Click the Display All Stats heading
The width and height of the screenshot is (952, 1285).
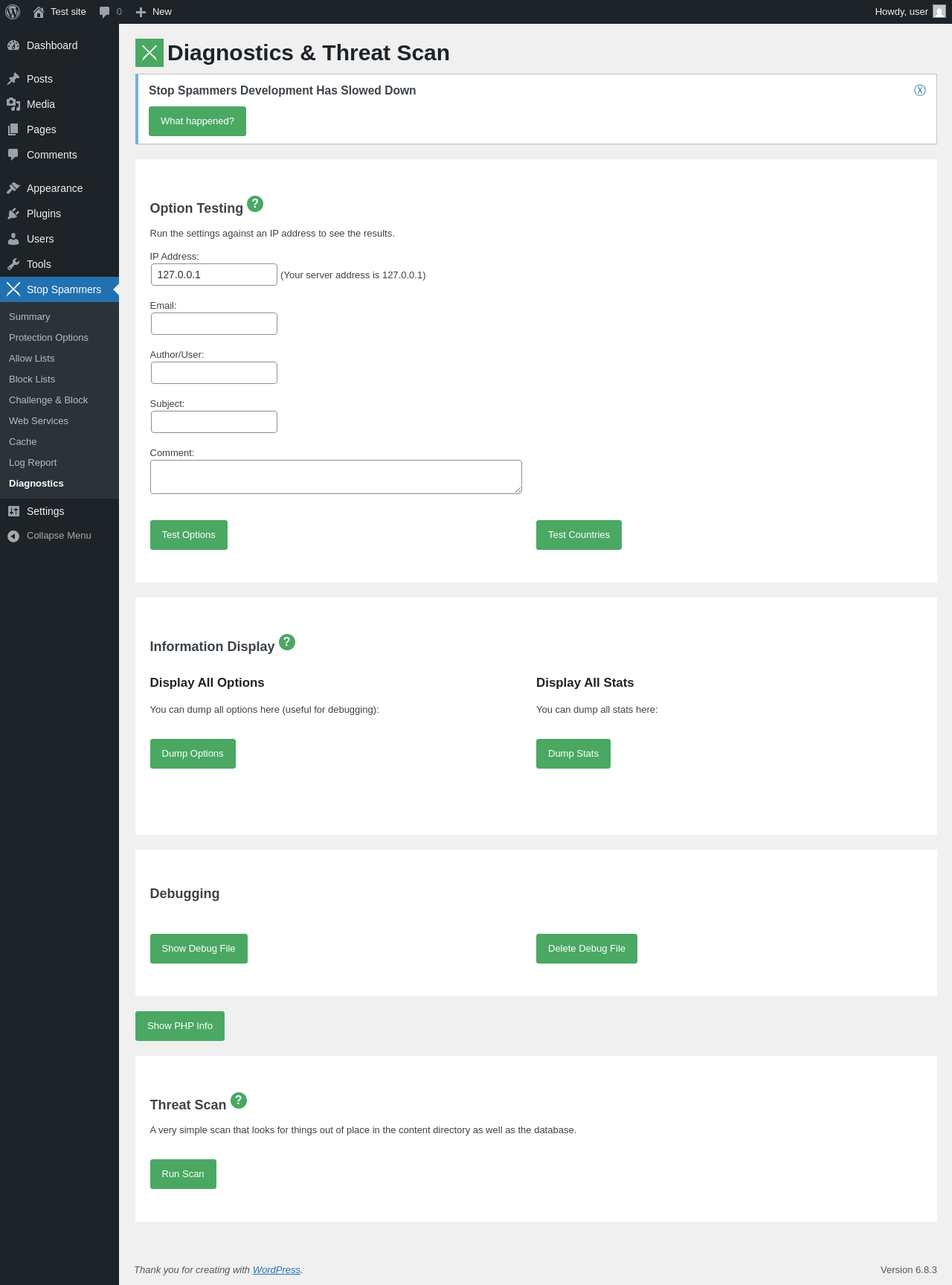(585, 683)
